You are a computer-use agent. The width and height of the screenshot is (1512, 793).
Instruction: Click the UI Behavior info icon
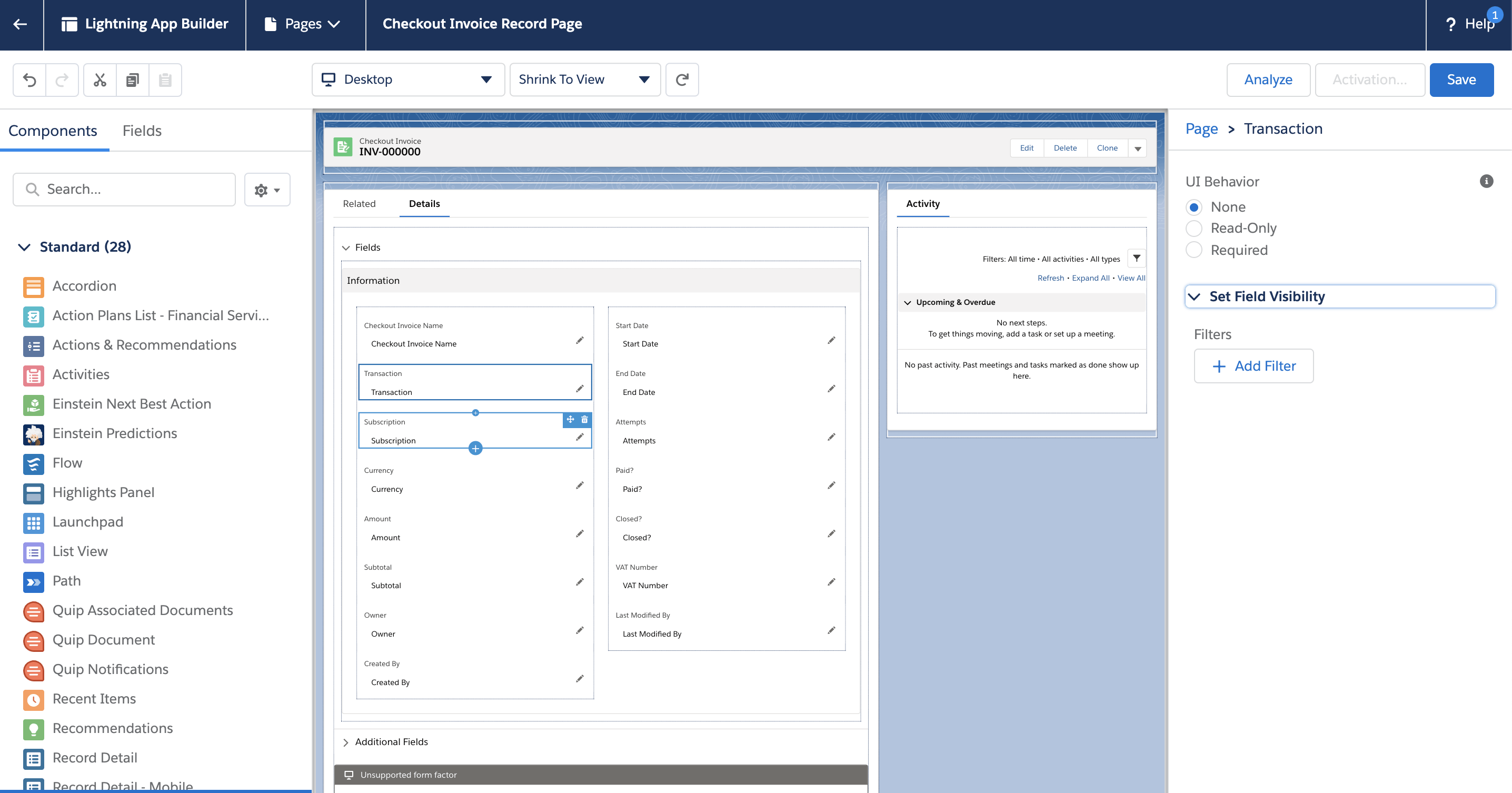click(1486, 181)
